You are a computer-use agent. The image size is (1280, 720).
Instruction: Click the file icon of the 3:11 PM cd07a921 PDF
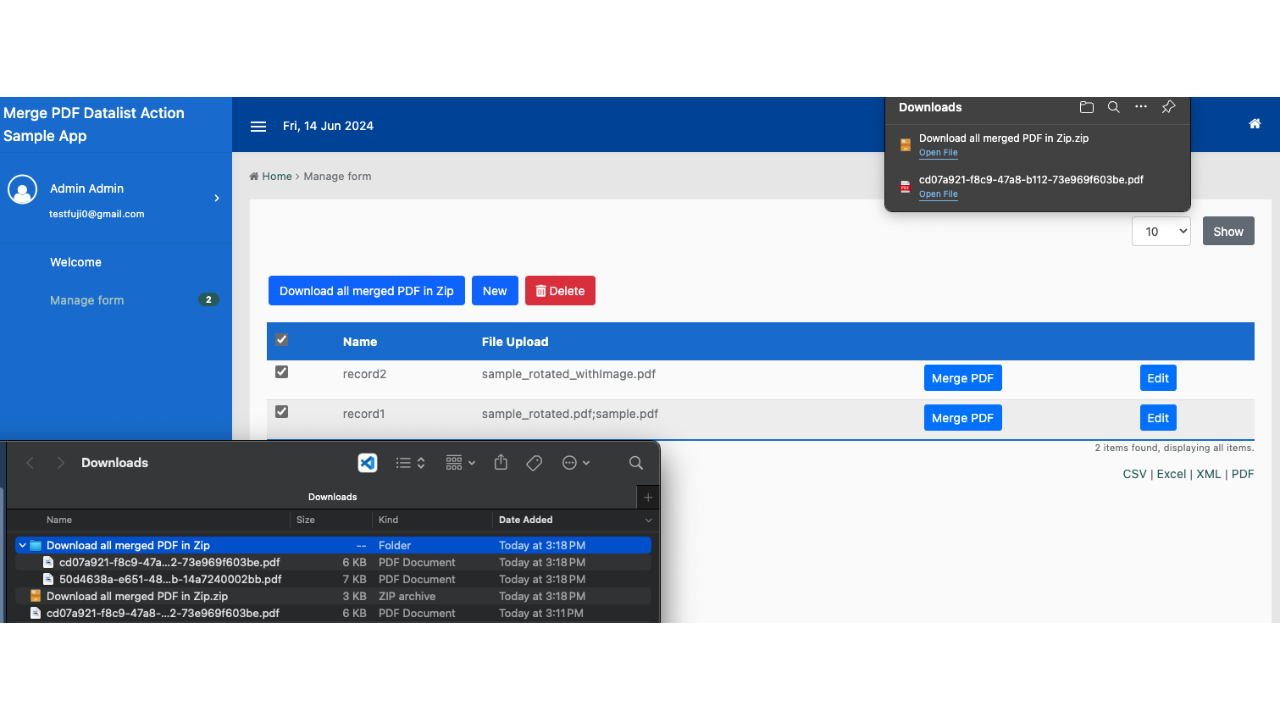36,613
